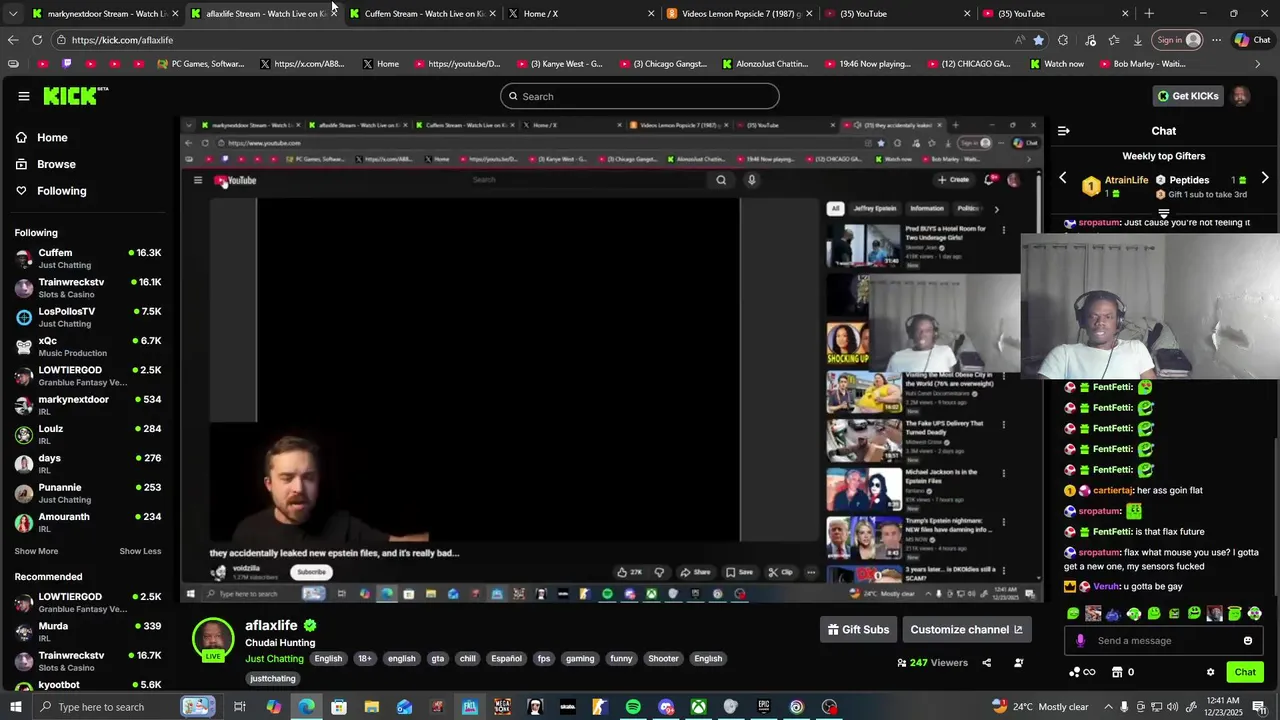Click the green Chat send button
1280x720 pixels.
pos(1245,672)
